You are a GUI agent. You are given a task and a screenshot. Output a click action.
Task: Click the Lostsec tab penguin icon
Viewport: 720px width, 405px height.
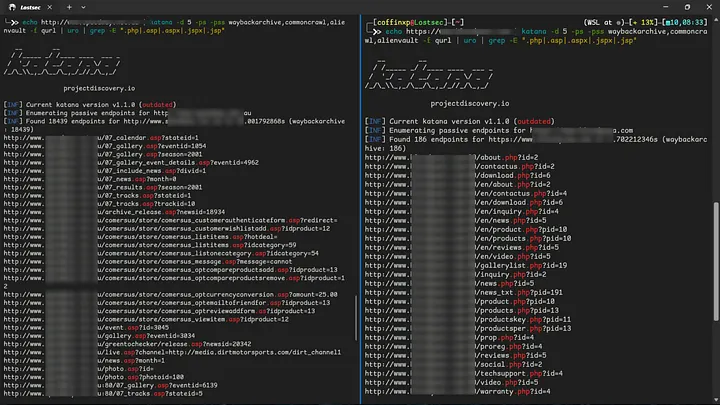coord(12,7)
